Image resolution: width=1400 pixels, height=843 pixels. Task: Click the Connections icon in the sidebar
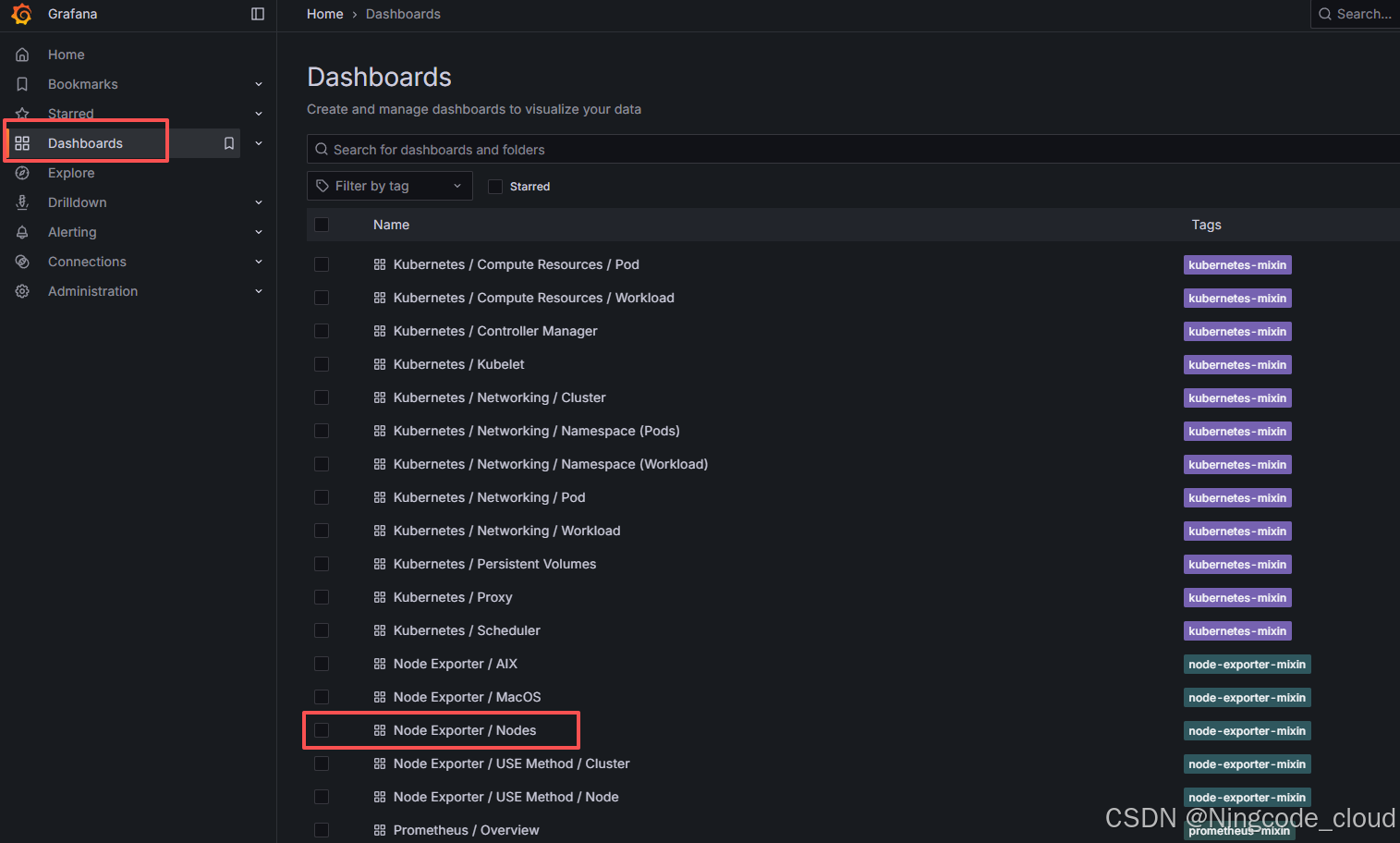[22, 262]
